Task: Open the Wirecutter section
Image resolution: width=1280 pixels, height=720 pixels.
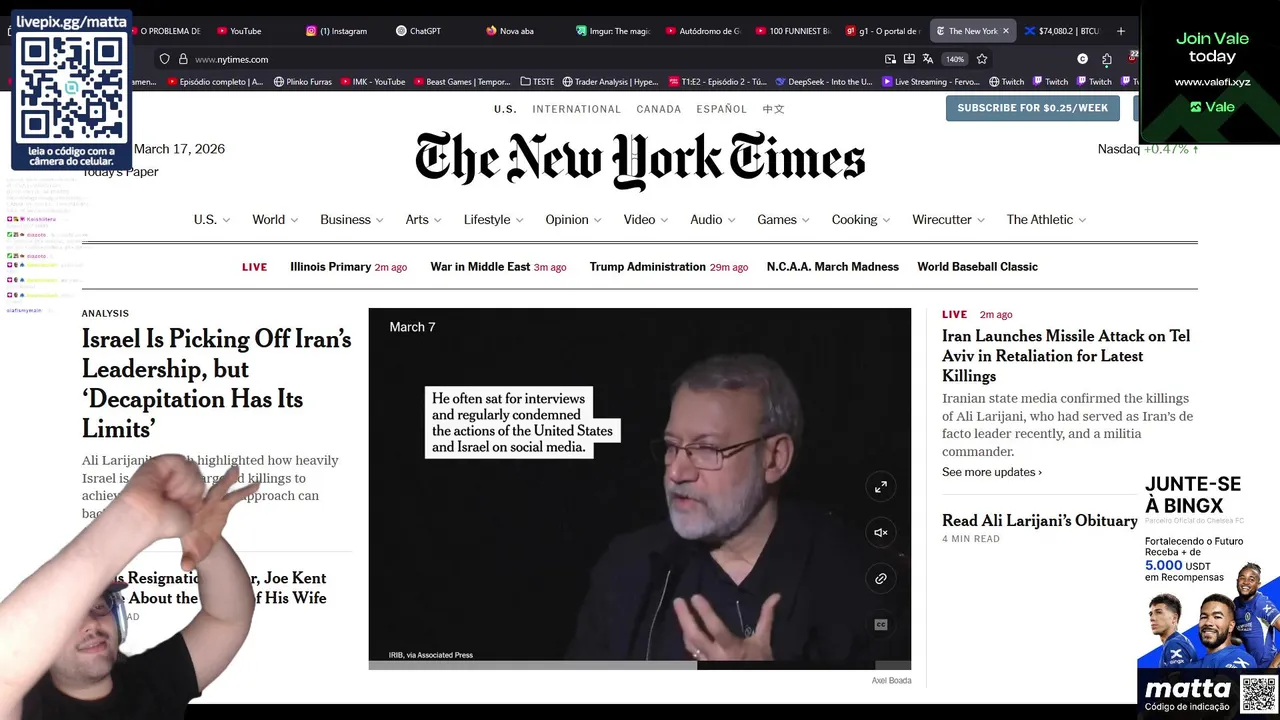Action: coord(949,220)
